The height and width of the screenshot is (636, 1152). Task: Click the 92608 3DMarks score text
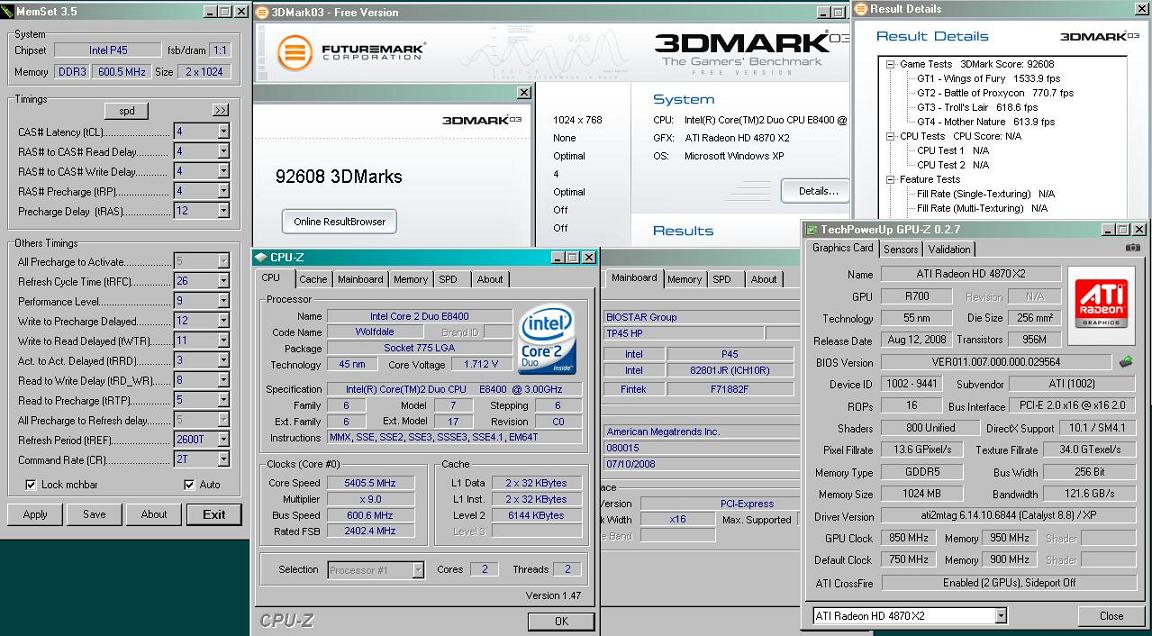[x=339, y=176]
